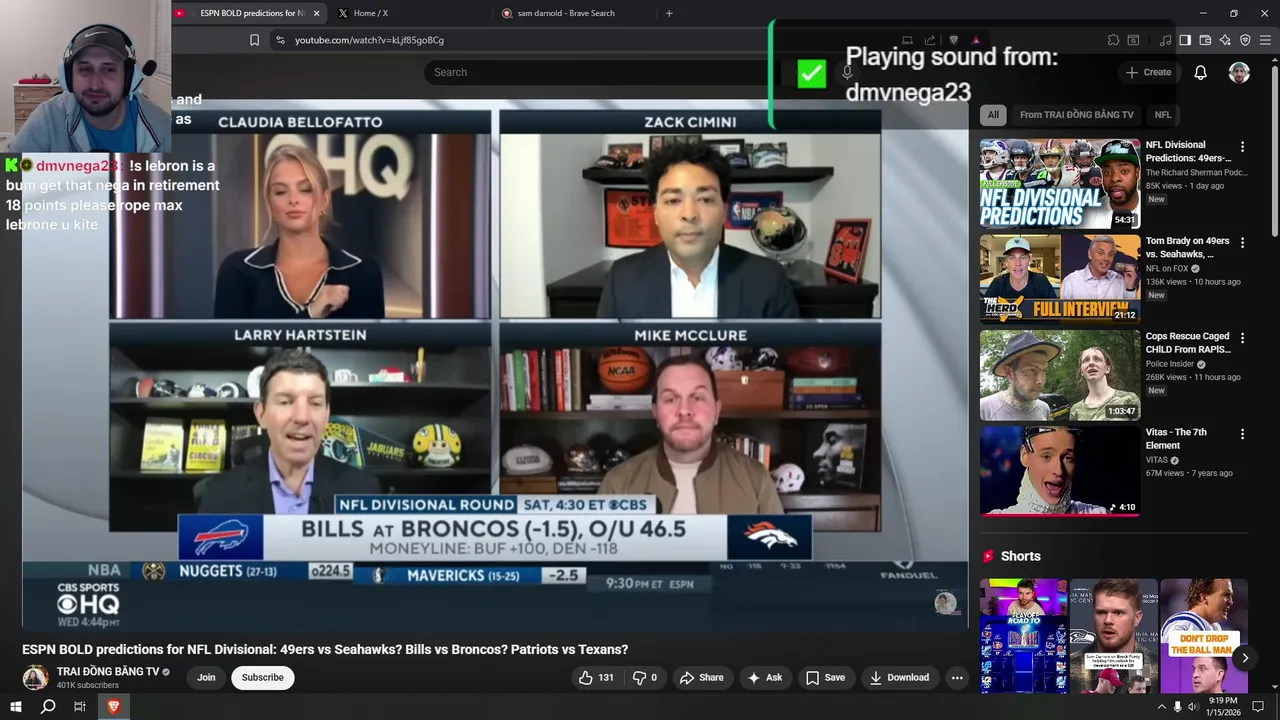
Task: Open the Brave Rewards triangle icon
Action: (976, 40)
